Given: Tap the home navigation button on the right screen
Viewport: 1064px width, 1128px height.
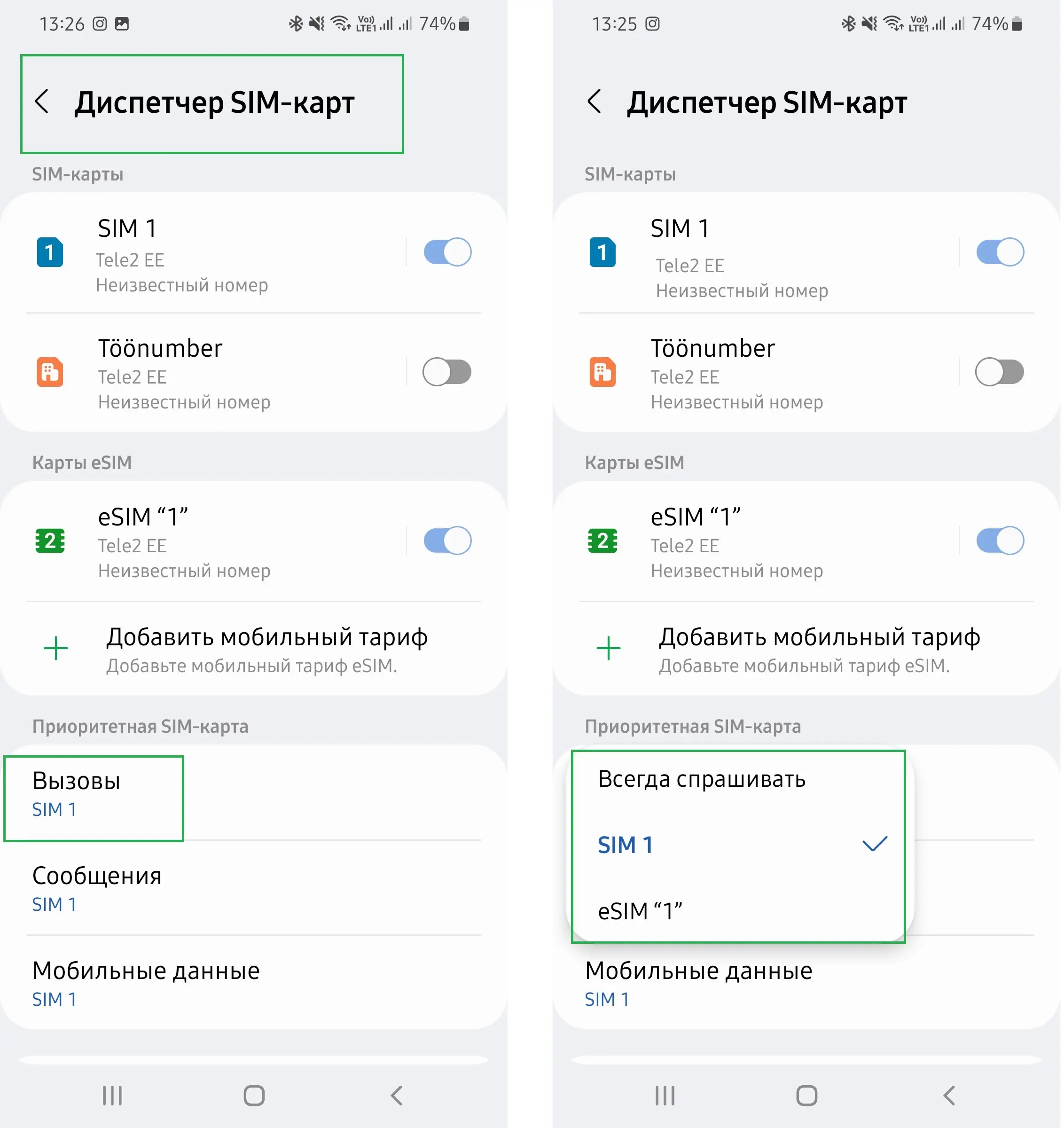Looking at the screenshot, I should pyautogui.click(x=807, y=1096).
